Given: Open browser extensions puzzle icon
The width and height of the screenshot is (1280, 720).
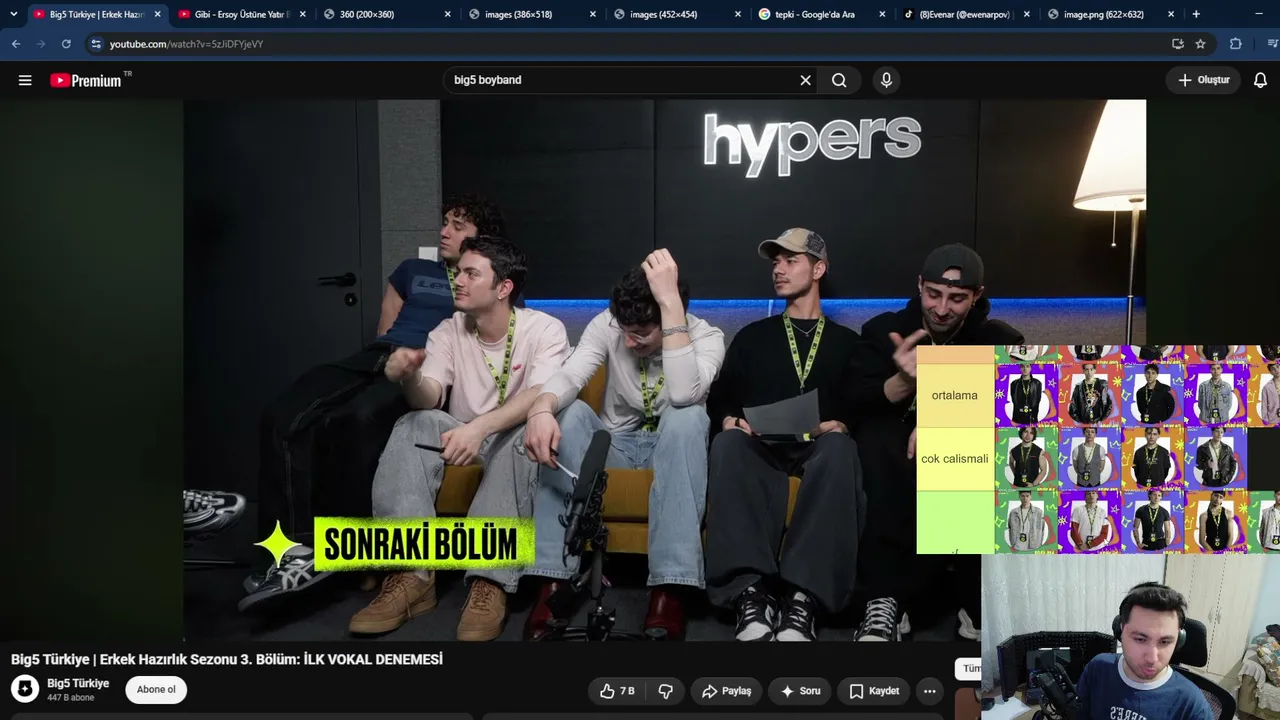Looking at the screenshot, I should [1236, 44].
